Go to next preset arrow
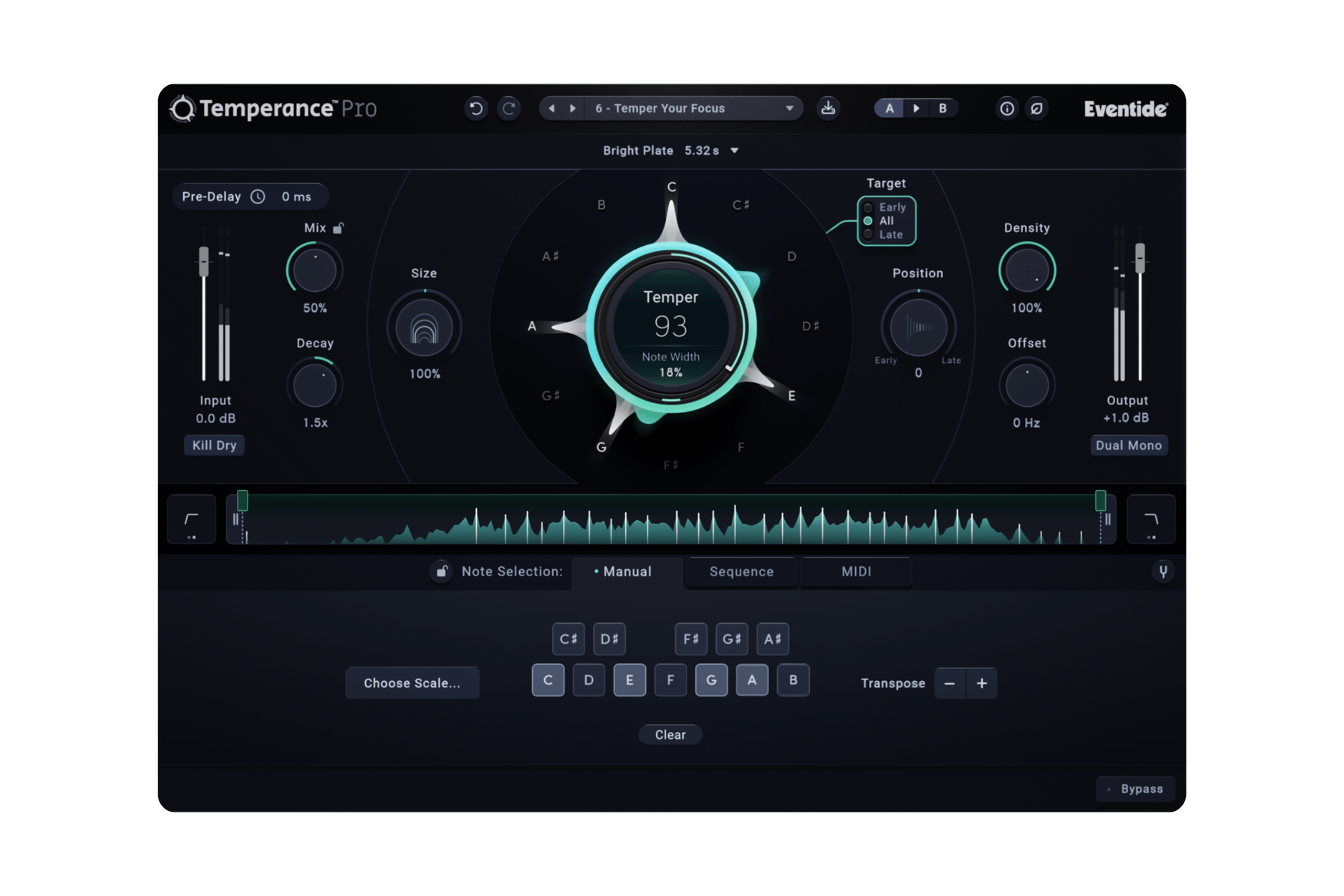 tap(573, 109)
